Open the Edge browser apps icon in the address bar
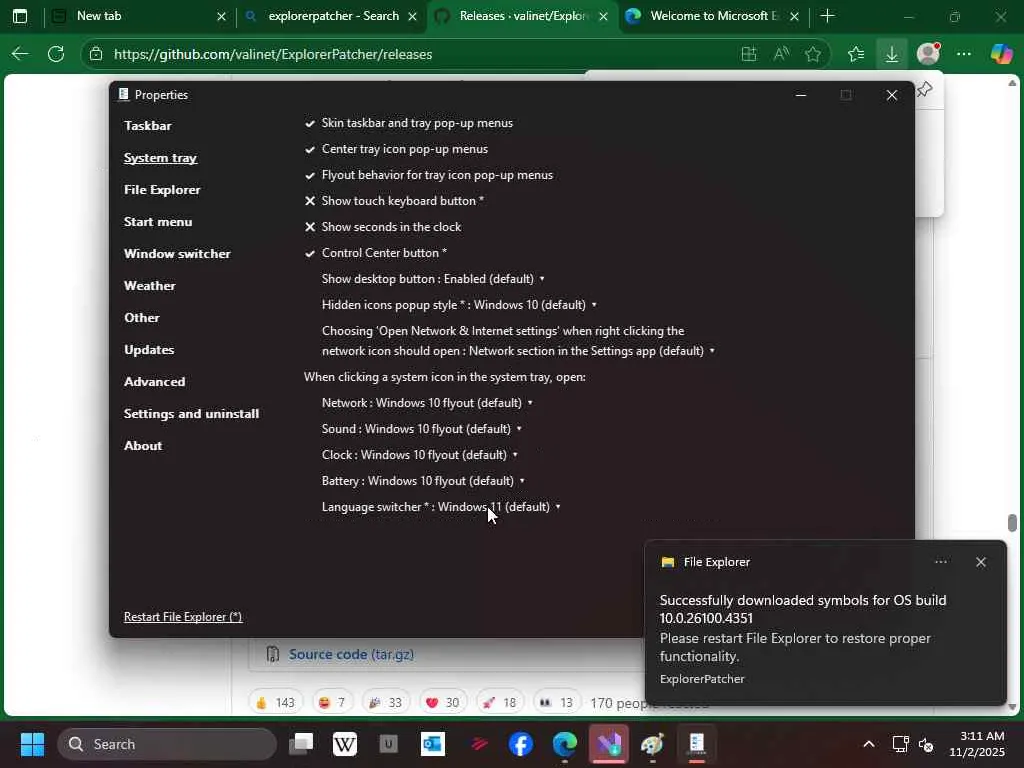1024x768 pixels. [749, 54]
